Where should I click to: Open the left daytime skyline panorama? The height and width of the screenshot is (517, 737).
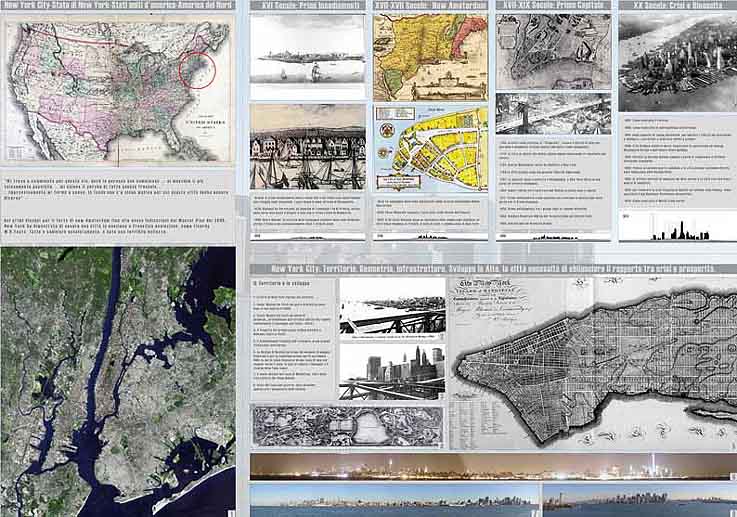395,501
